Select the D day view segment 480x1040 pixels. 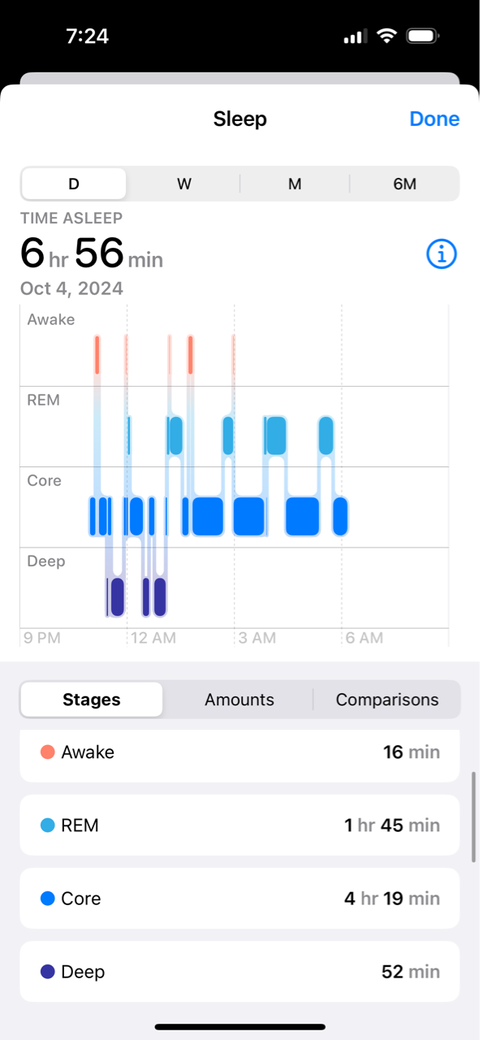[x=74, y=184]
